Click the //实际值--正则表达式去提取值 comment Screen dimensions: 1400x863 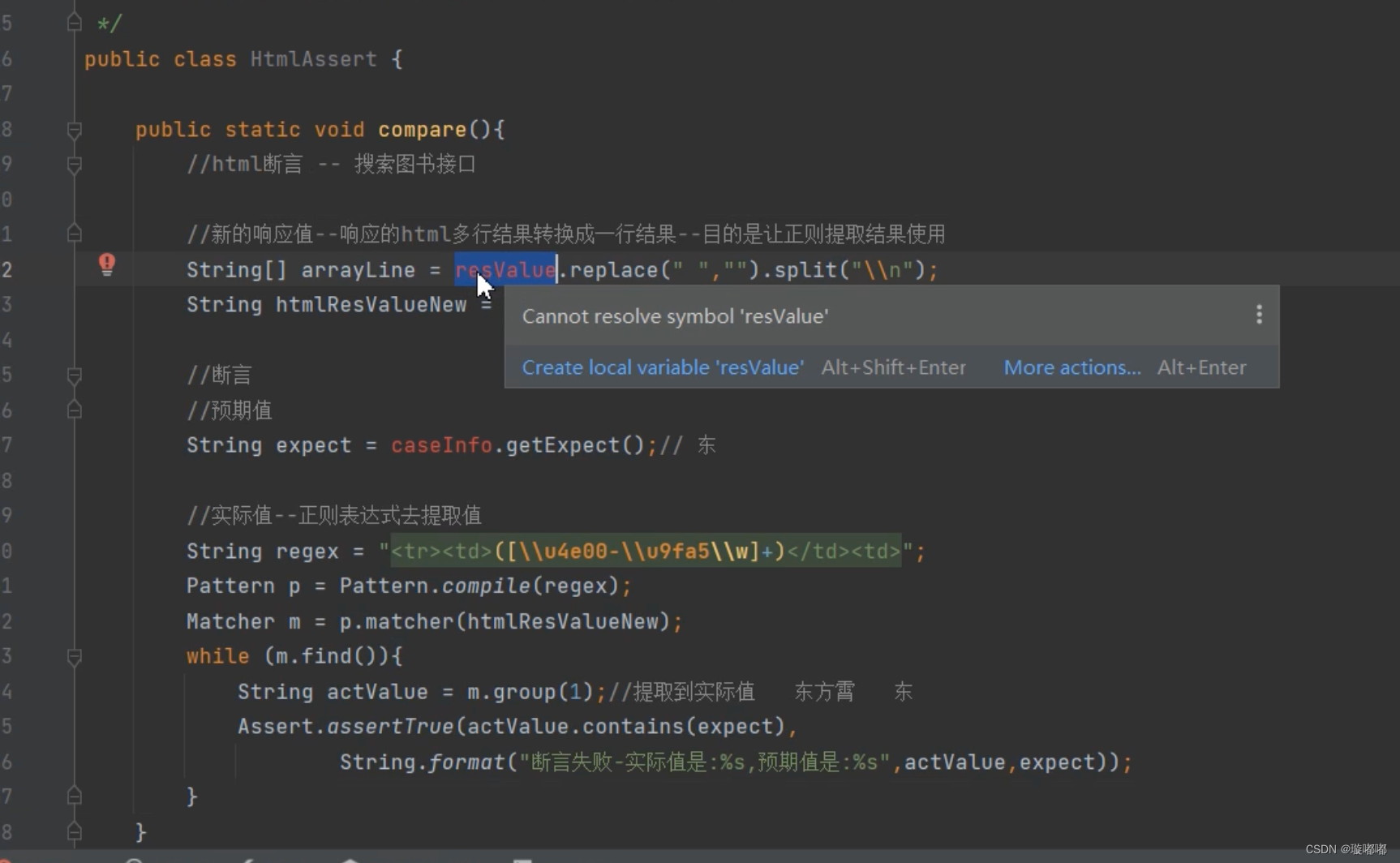coord(334,516)
